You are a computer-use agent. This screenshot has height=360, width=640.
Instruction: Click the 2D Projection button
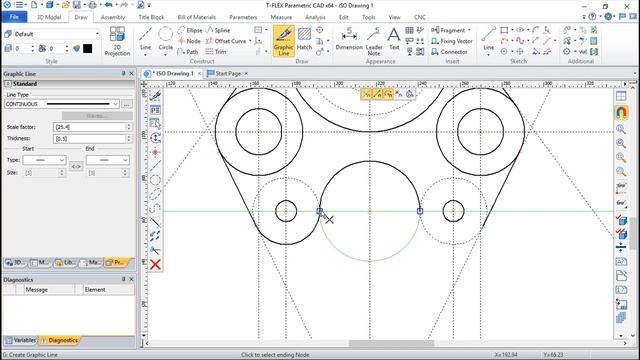117,41
